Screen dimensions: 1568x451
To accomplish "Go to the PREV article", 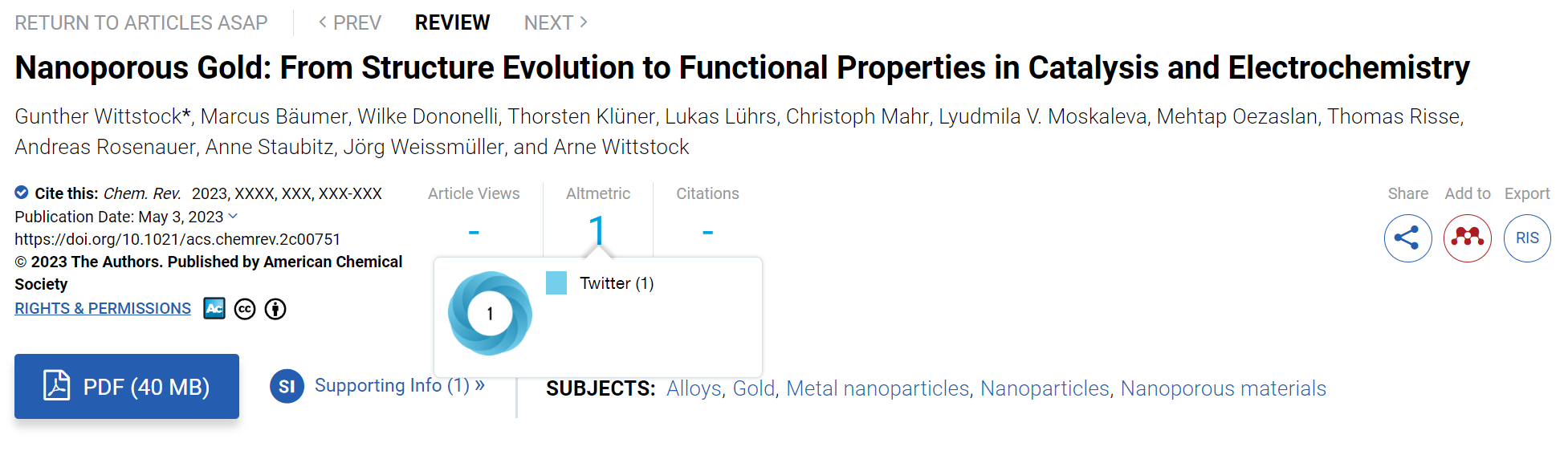I will coord(350,22).
